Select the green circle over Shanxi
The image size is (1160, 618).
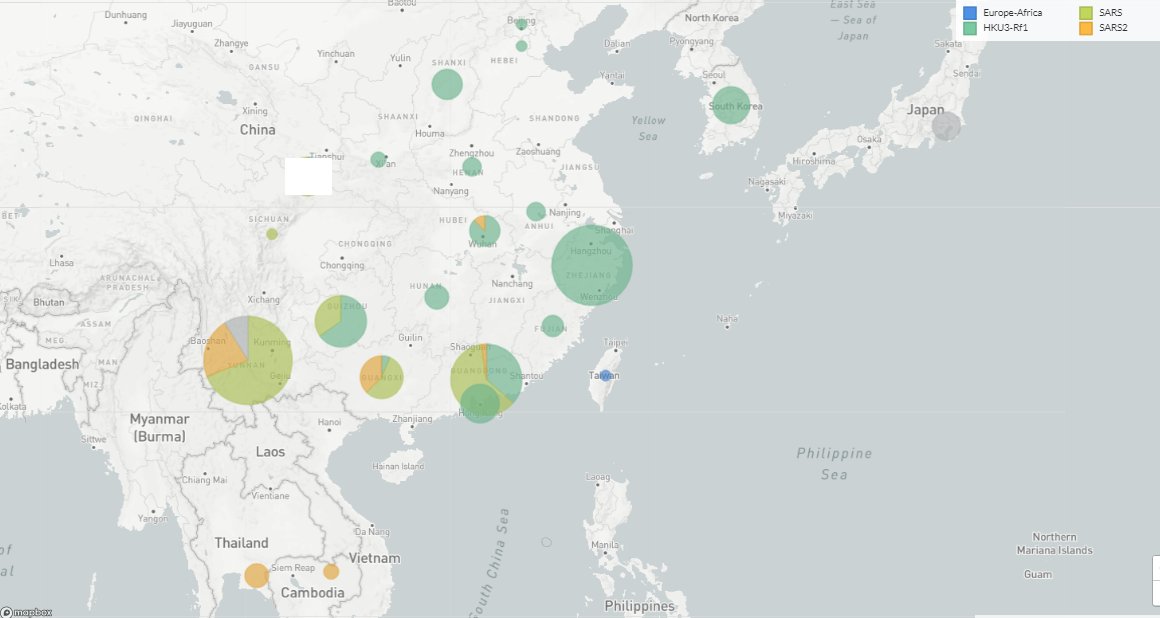[x=447, y=84]
